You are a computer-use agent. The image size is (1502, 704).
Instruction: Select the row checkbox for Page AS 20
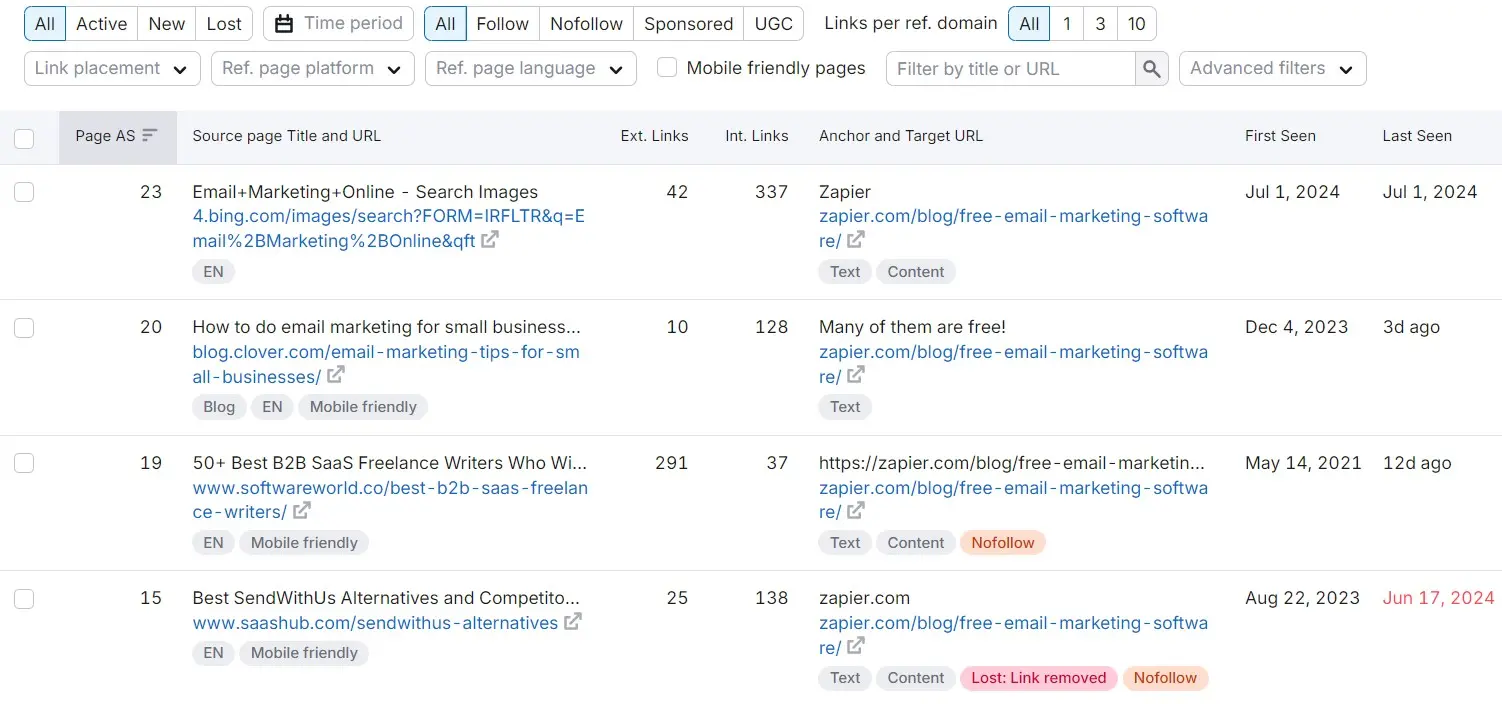[x=24, y=327]
